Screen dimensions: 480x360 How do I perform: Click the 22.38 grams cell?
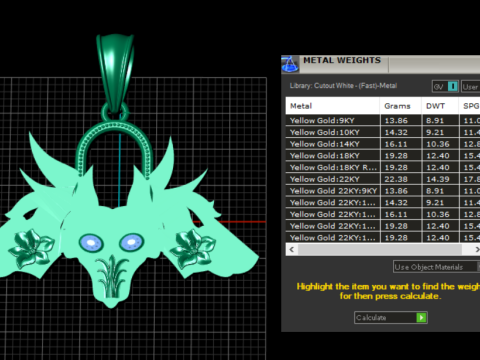click(x=400, y=179)
